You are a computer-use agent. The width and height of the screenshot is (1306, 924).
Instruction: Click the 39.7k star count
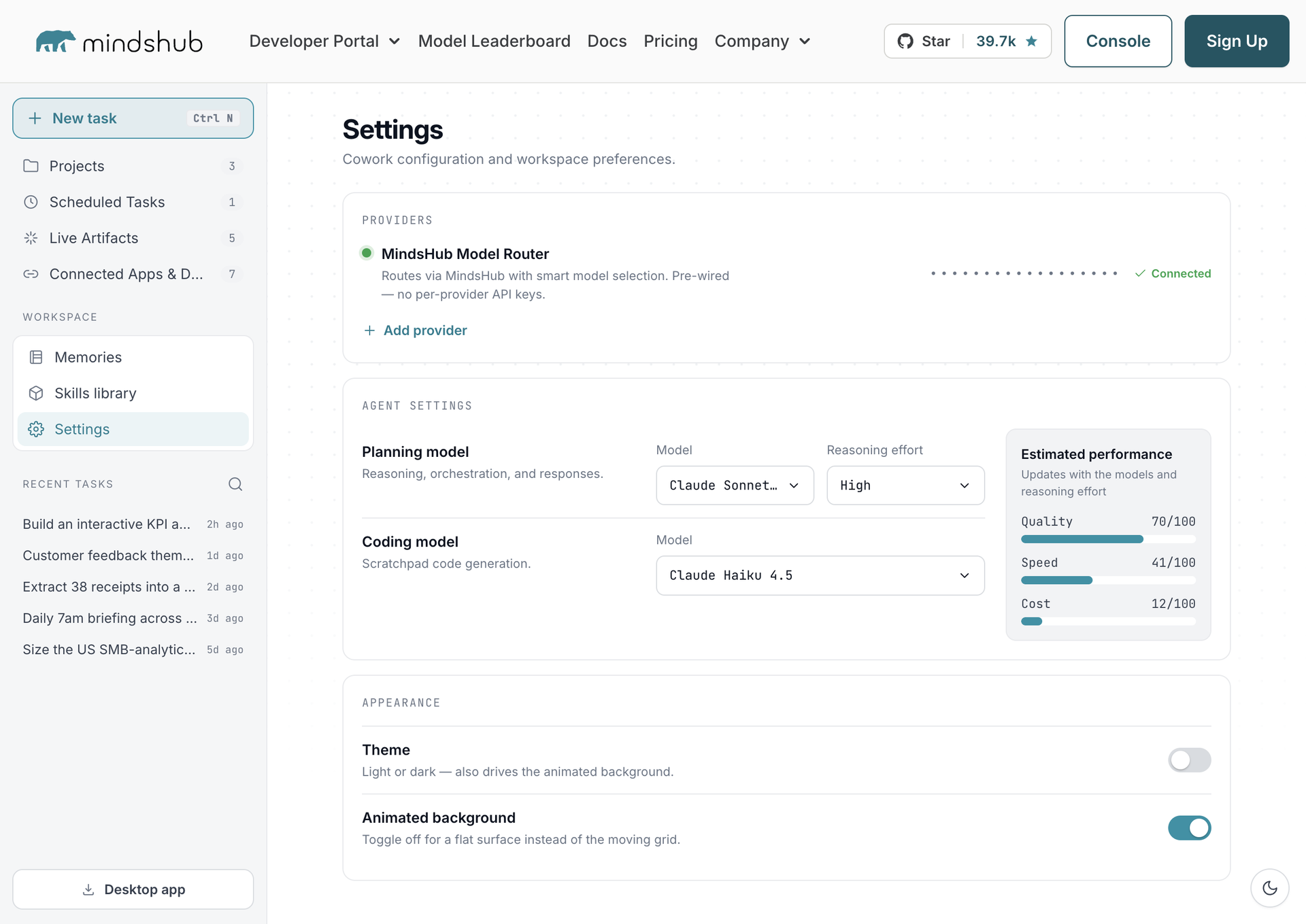(x=996, y=41)
